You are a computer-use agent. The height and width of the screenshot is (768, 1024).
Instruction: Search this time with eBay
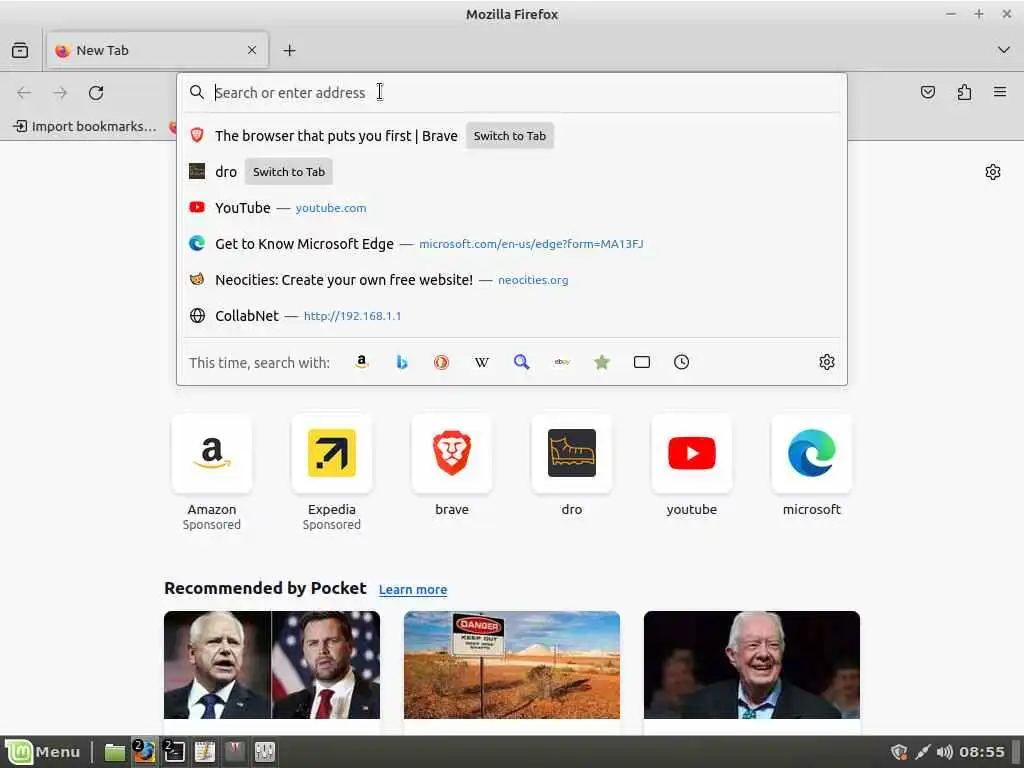[x=562, y=362]
